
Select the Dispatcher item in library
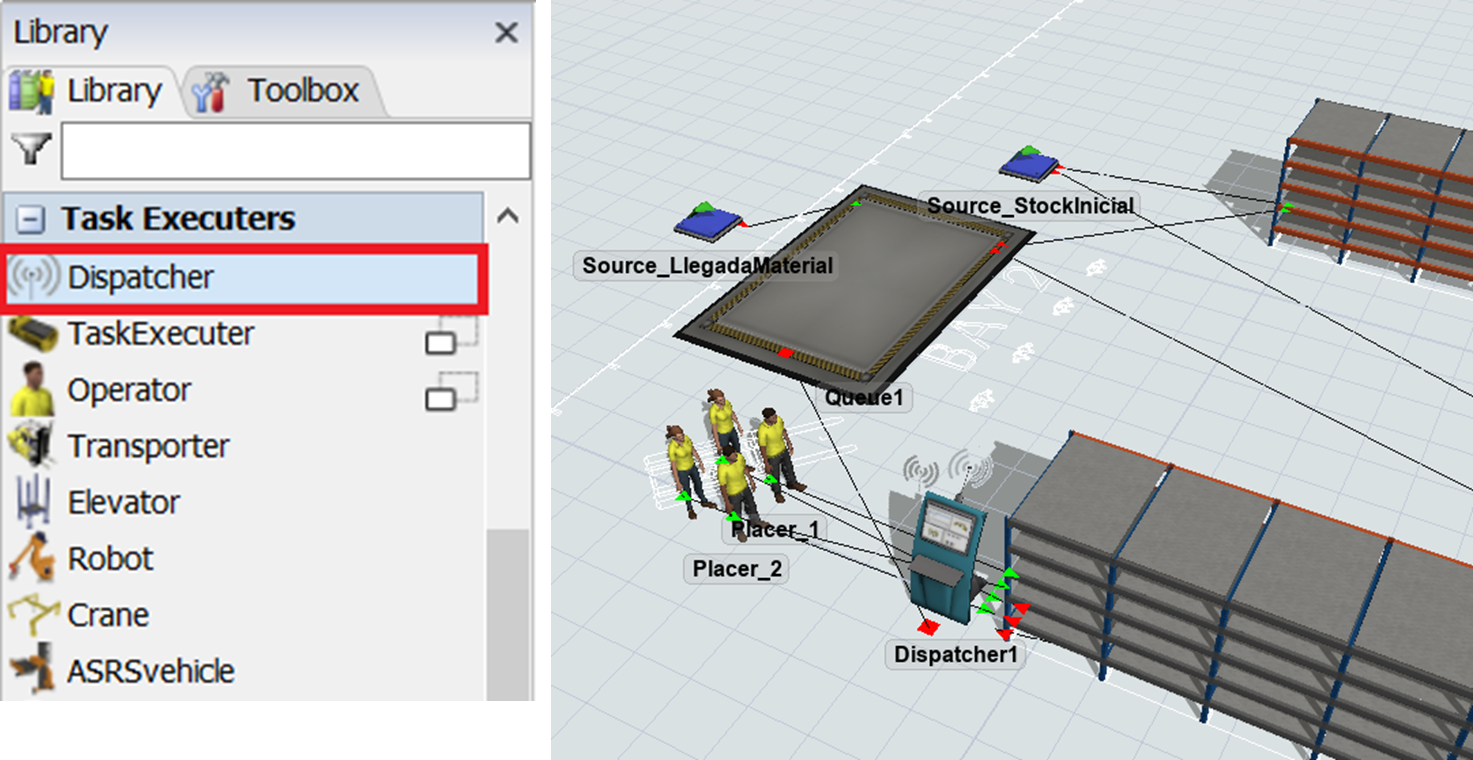pos(140,278)
